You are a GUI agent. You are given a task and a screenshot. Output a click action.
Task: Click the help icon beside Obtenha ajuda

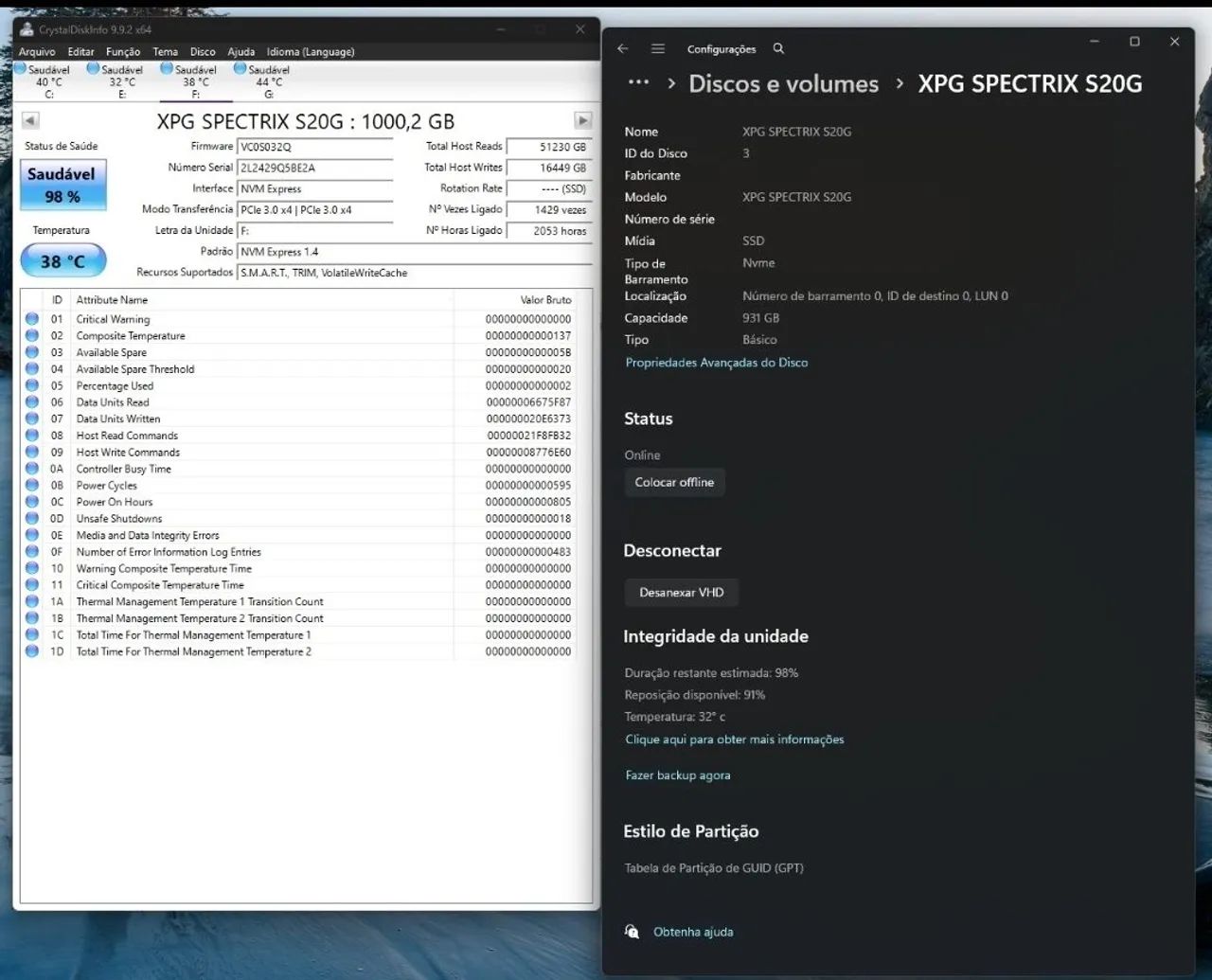pos(632,932)
